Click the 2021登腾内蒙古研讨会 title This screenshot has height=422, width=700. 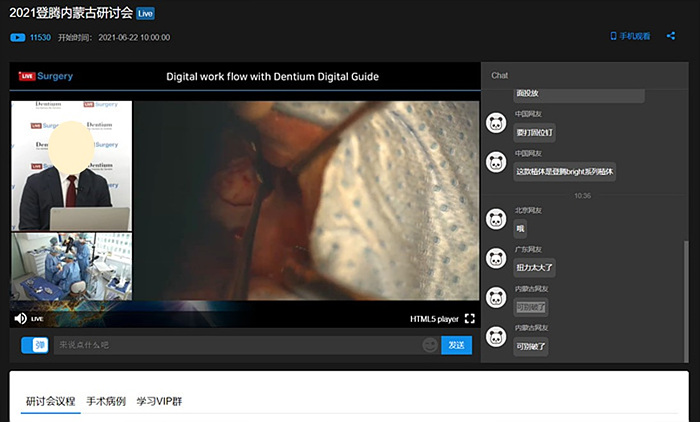(71, 13)
